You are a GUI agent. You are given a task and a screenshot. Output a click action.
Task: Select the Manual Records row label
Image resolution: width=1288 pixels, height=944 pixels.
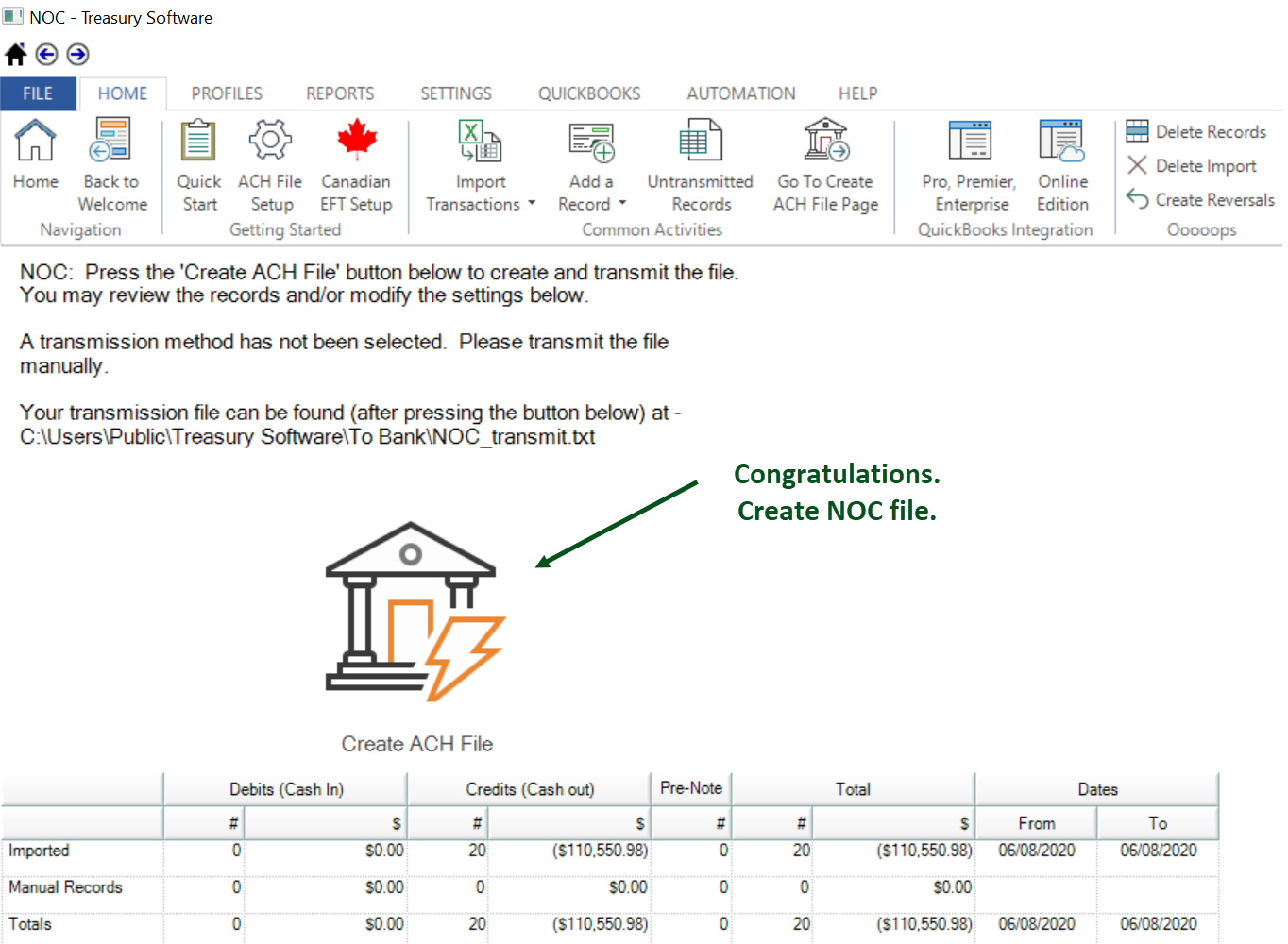coord(65,887)
